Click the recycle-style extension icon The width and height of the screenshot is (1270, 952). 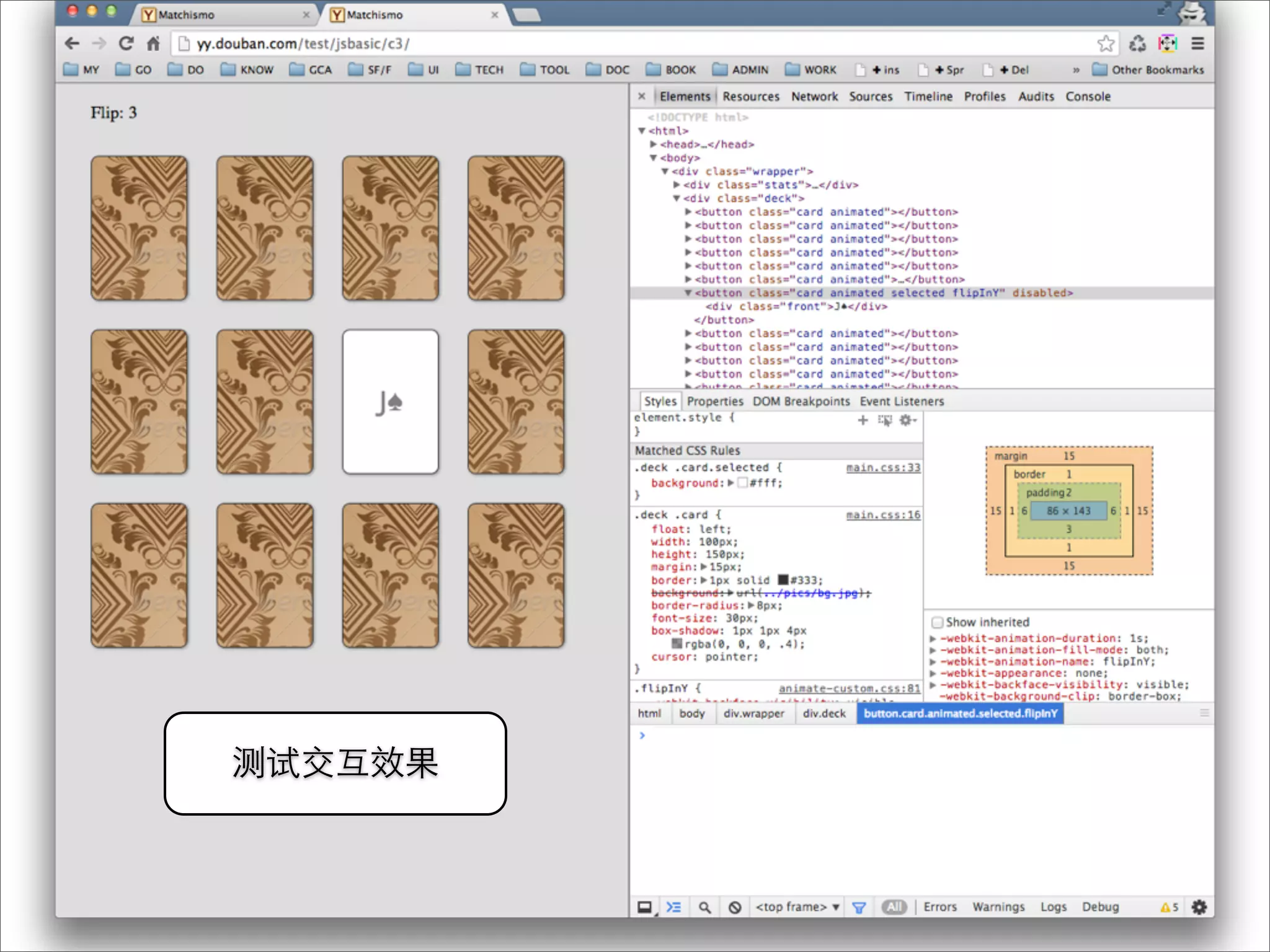1137,43
